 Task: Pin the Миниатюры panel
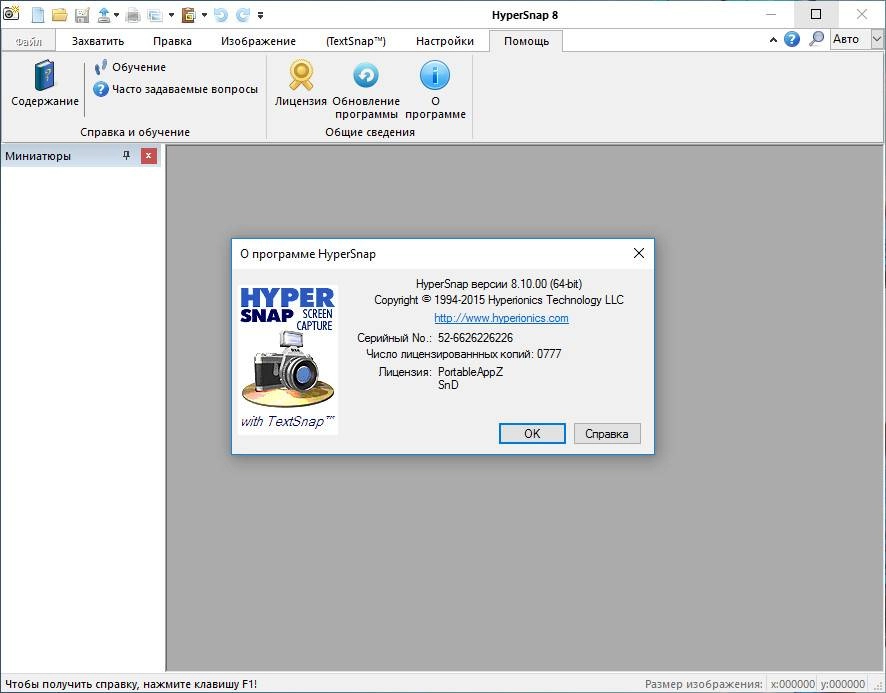click(127, 155)
